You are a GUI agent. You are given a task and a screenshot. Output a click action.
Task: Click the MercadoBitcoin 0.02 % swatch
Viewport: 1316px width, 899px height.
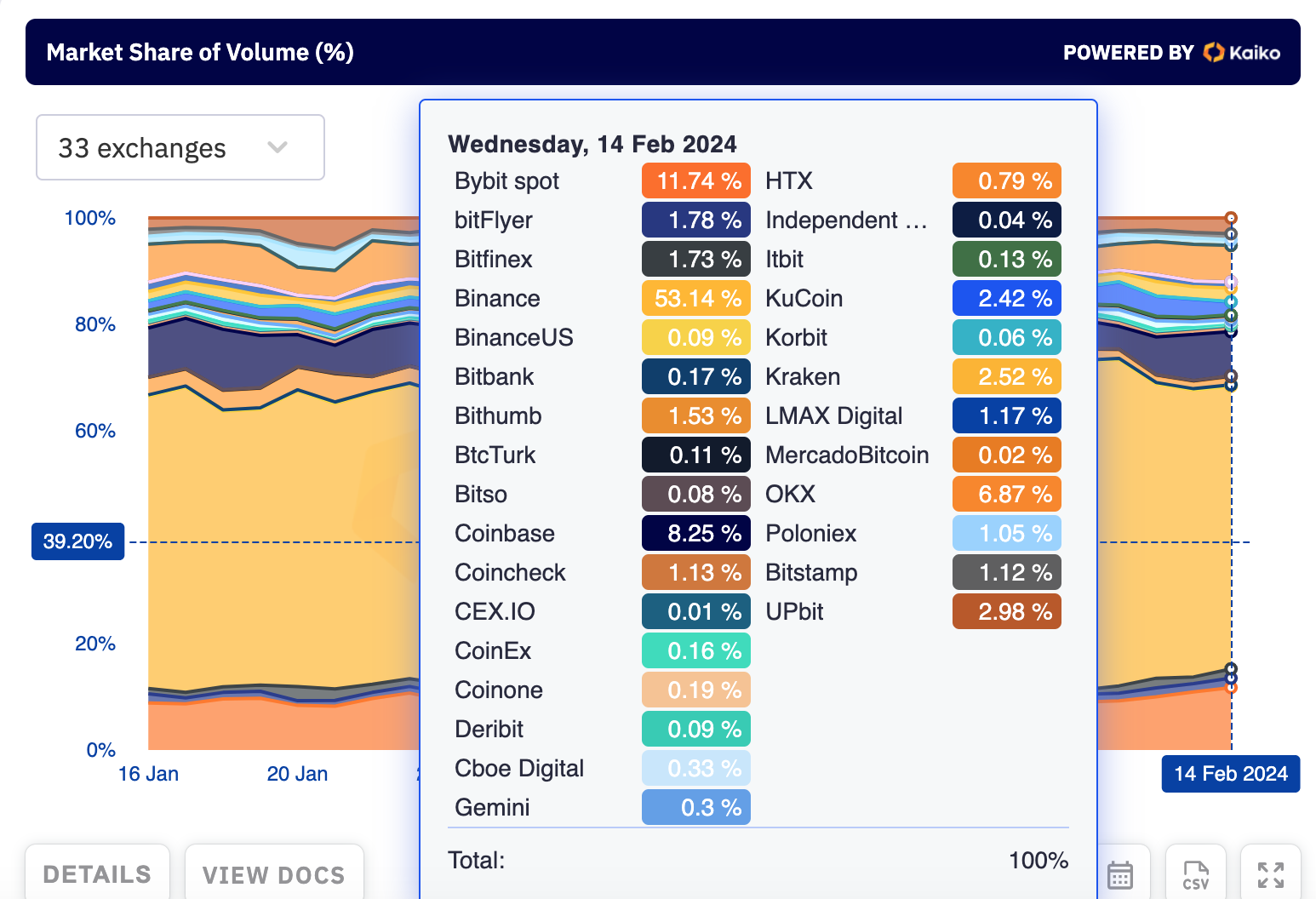pos(1007,455)
